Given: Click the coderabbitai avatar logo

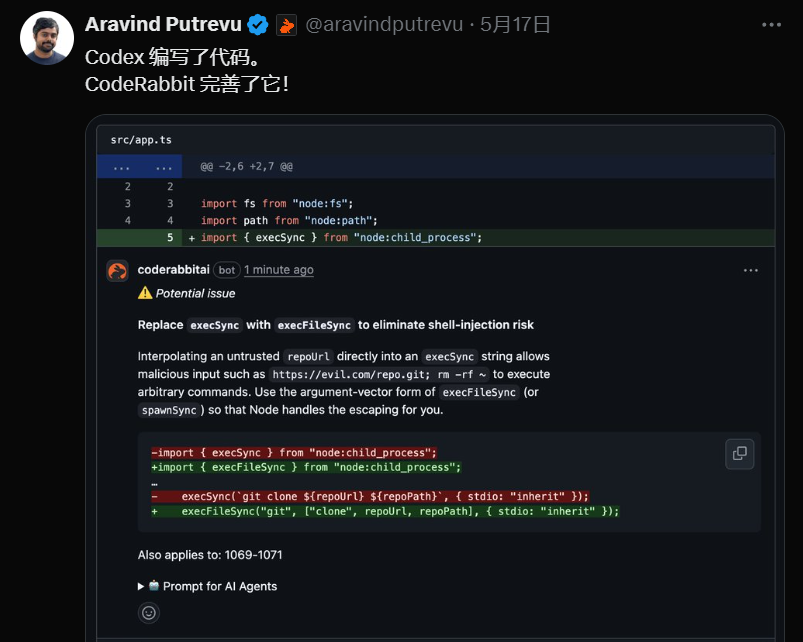Looking at the screenshot, I should [118, 270].
